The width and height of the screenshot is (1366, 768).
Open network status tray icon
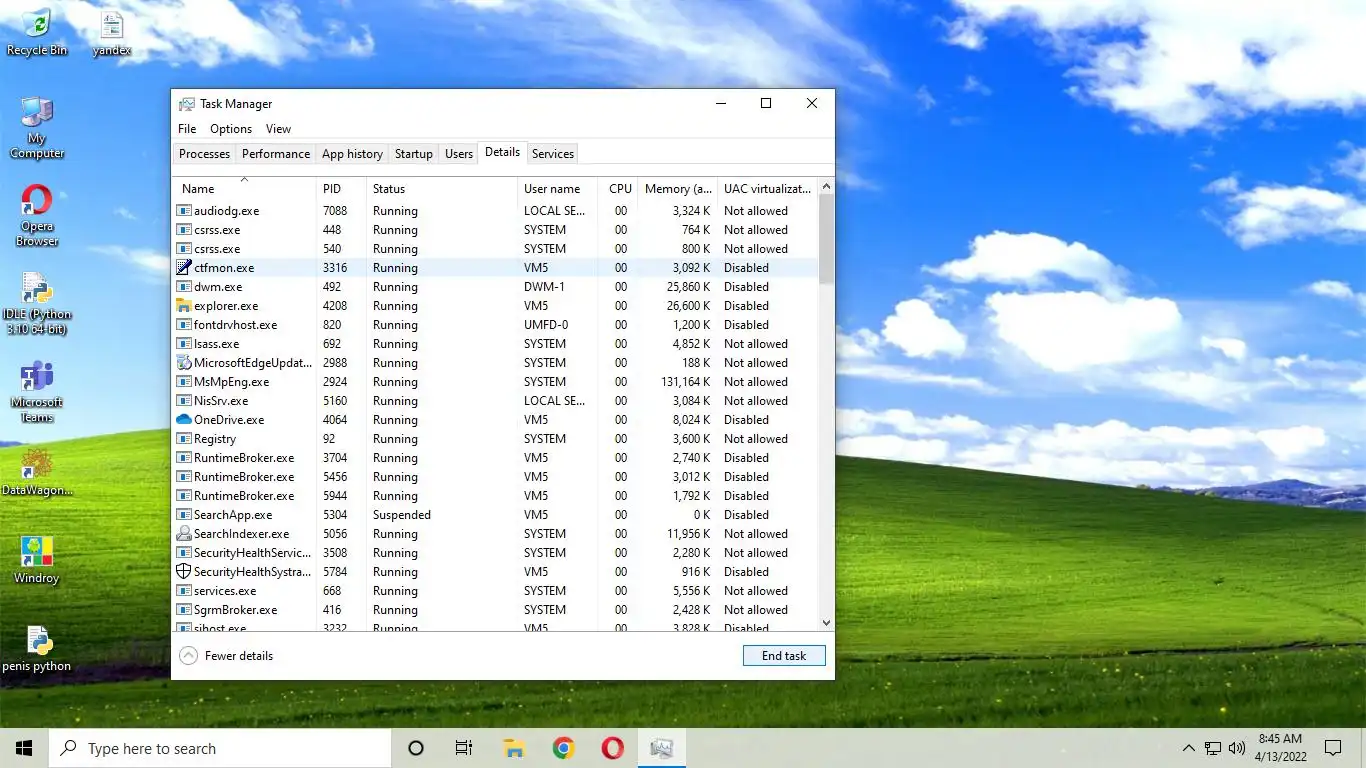point(1212,748)
